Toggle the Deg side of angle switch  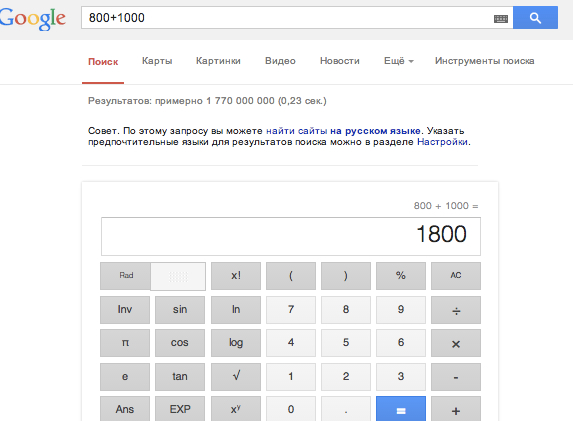[178, 276]
